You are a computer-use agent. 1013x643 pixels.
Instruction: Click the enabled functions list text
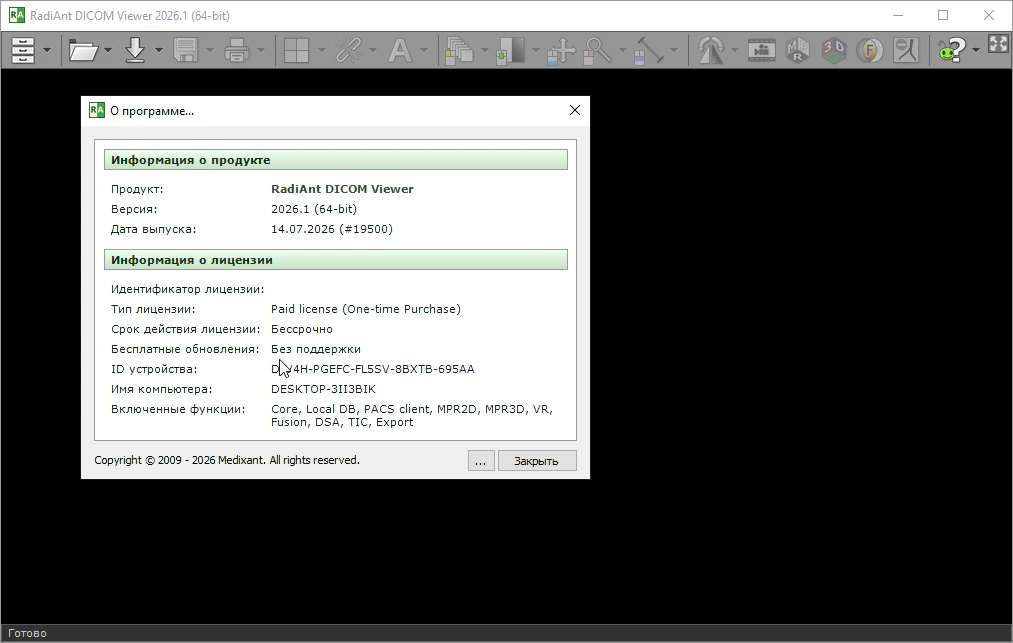pos(412,416)
